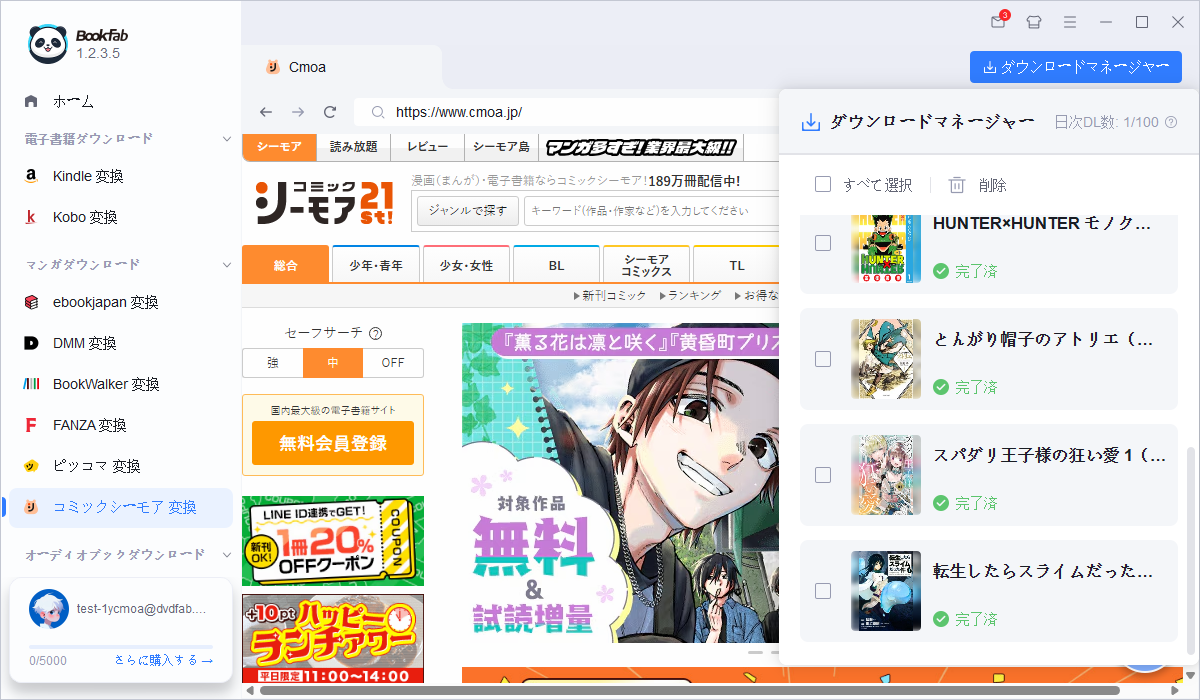Click 完了済 check icon for HUNTER×HUNTER

click(x=941, y=271)
